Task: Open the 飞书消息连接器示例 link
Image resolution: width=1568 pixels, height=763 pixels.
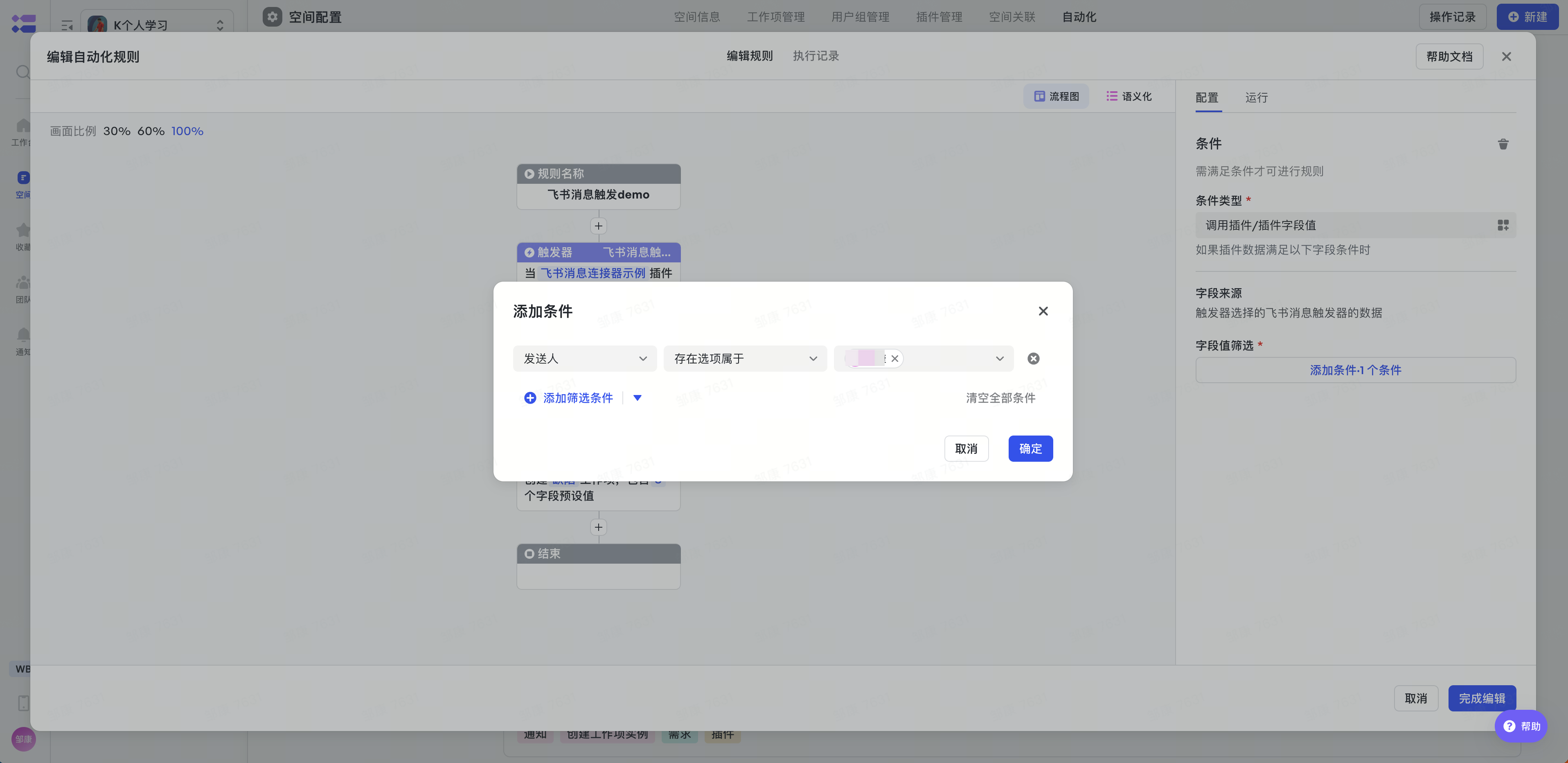Action: coord(593,273)
